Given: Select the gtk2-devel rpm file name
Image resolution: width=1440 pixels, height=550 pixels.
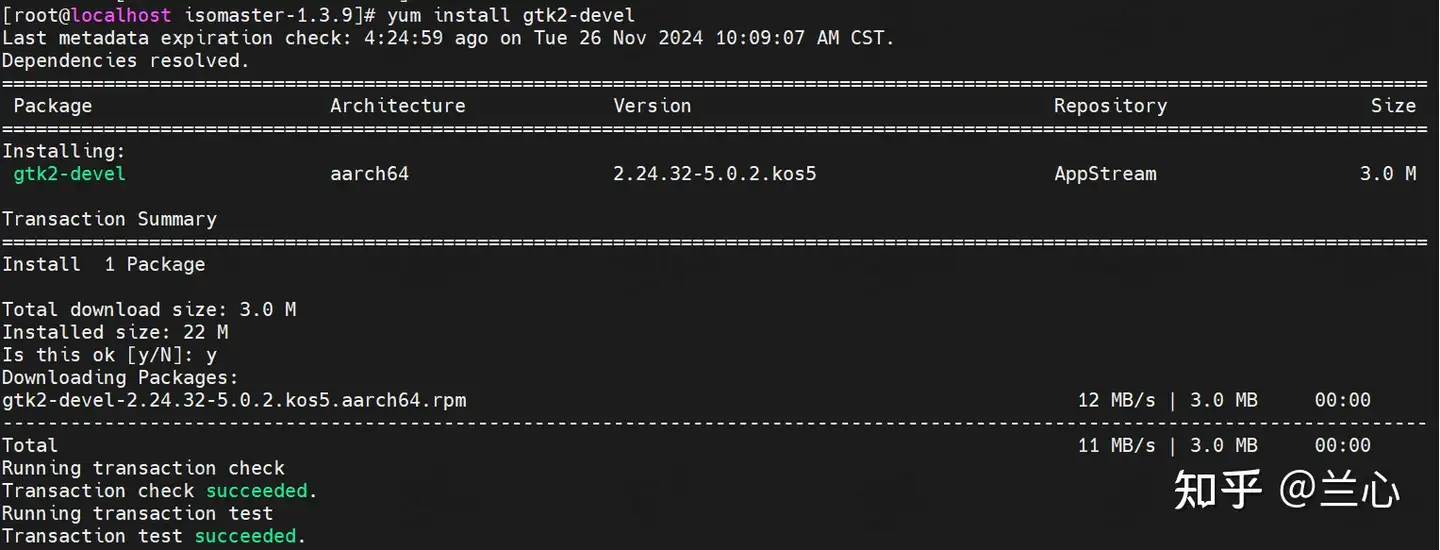Looking at the screenshot, I should tap(234, 400).
